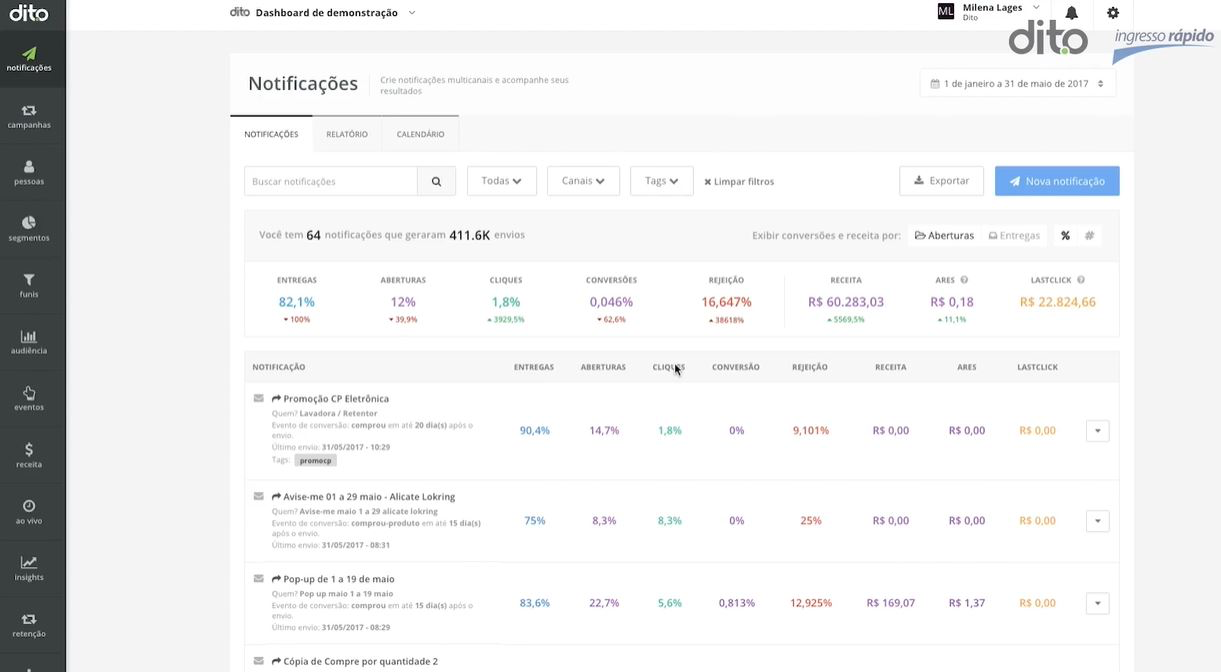Open the Audiência analytics section
The height and width of the screenshot is (672, 1221).
[29, 343]
